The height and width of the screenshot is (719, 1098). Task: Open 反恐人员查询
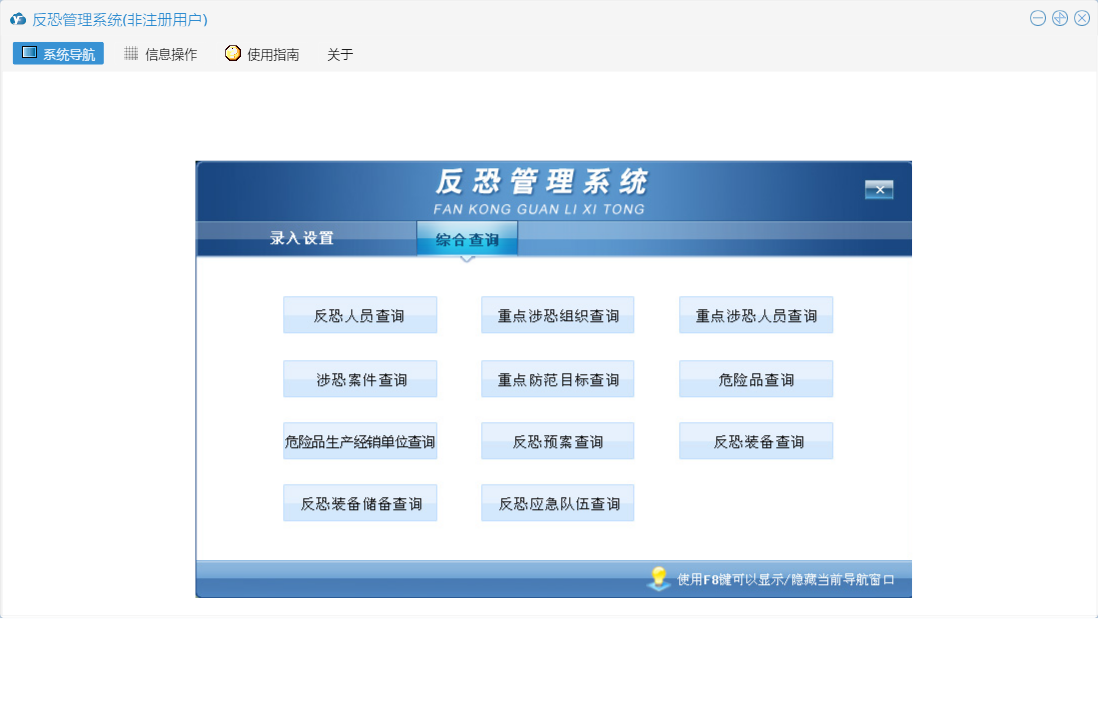pos(360,315)
